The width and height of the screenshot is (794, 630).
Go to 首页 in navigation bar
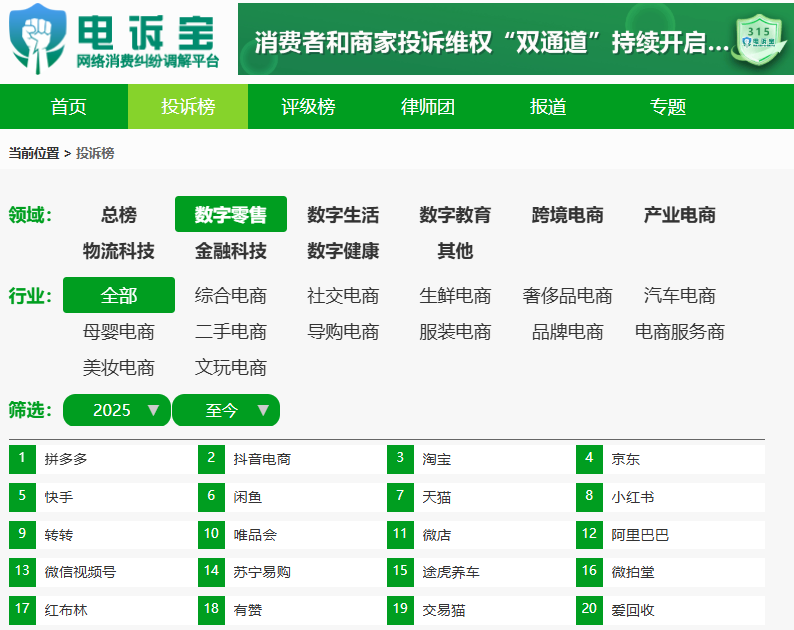click(68, 106)
